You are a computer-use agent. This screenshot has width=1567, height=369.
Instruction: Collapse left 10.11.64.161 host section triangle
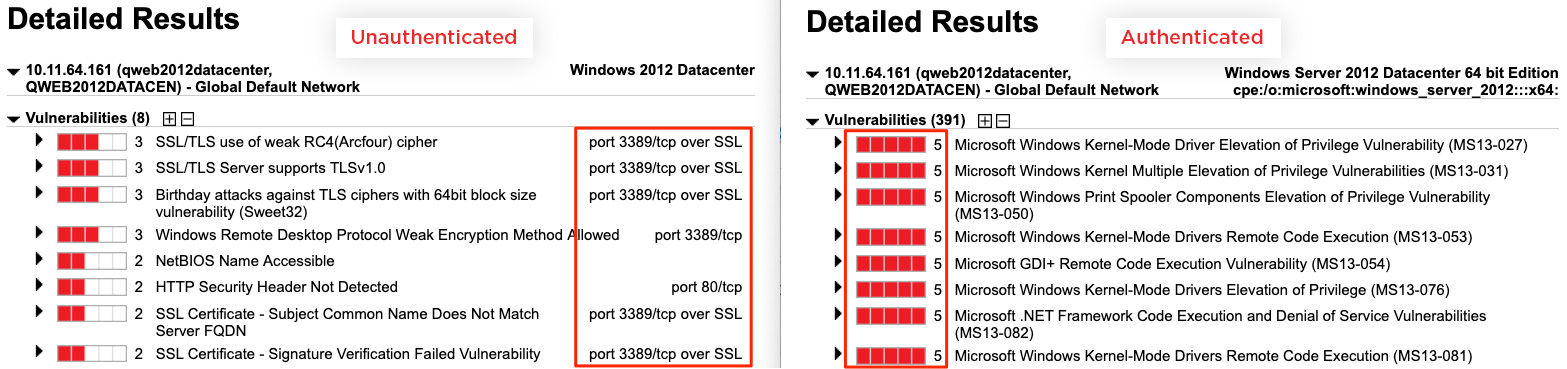click(x=13, y=72)
